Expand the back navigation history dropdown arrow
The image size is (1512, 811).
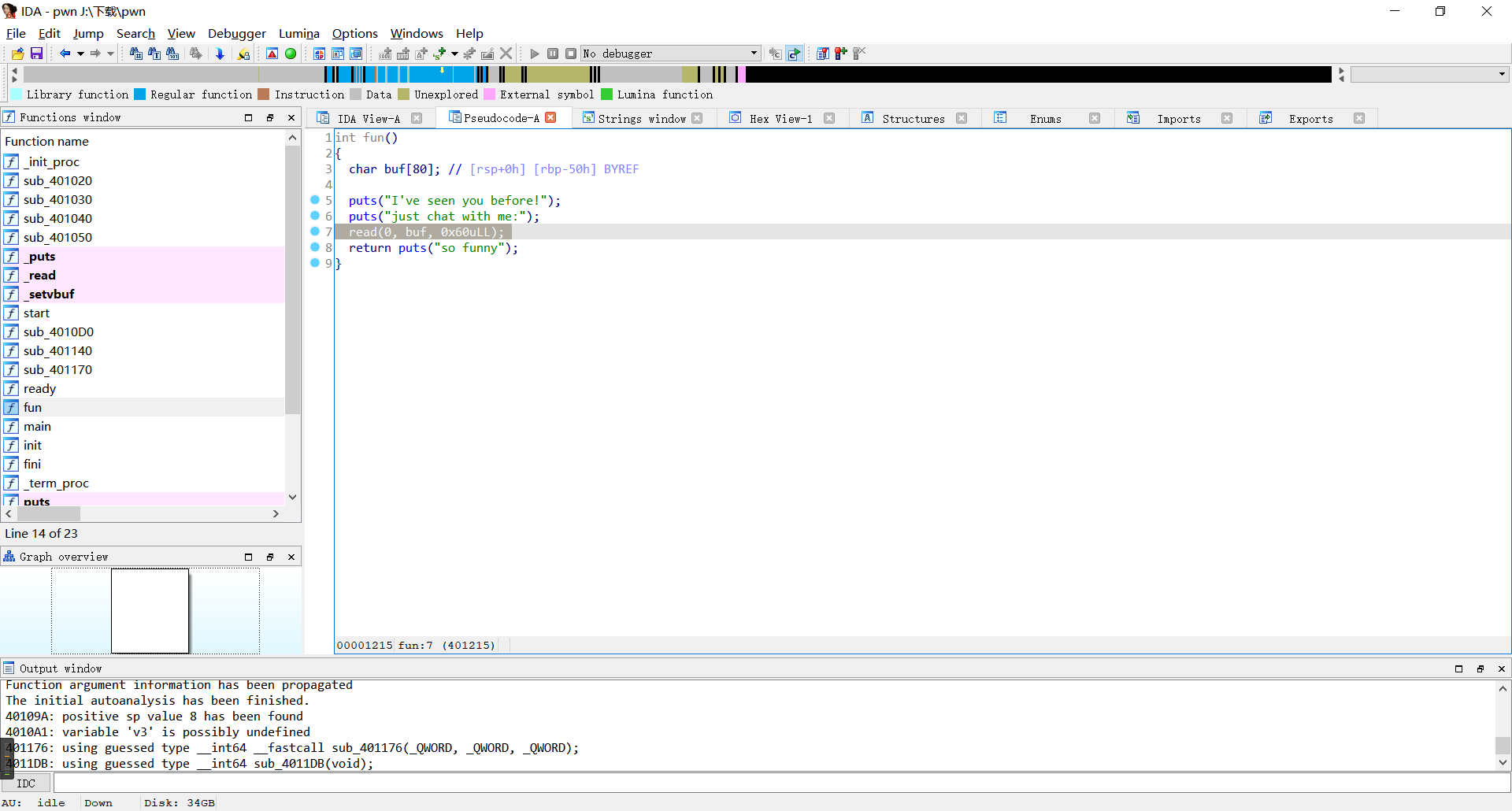[80, 54]
